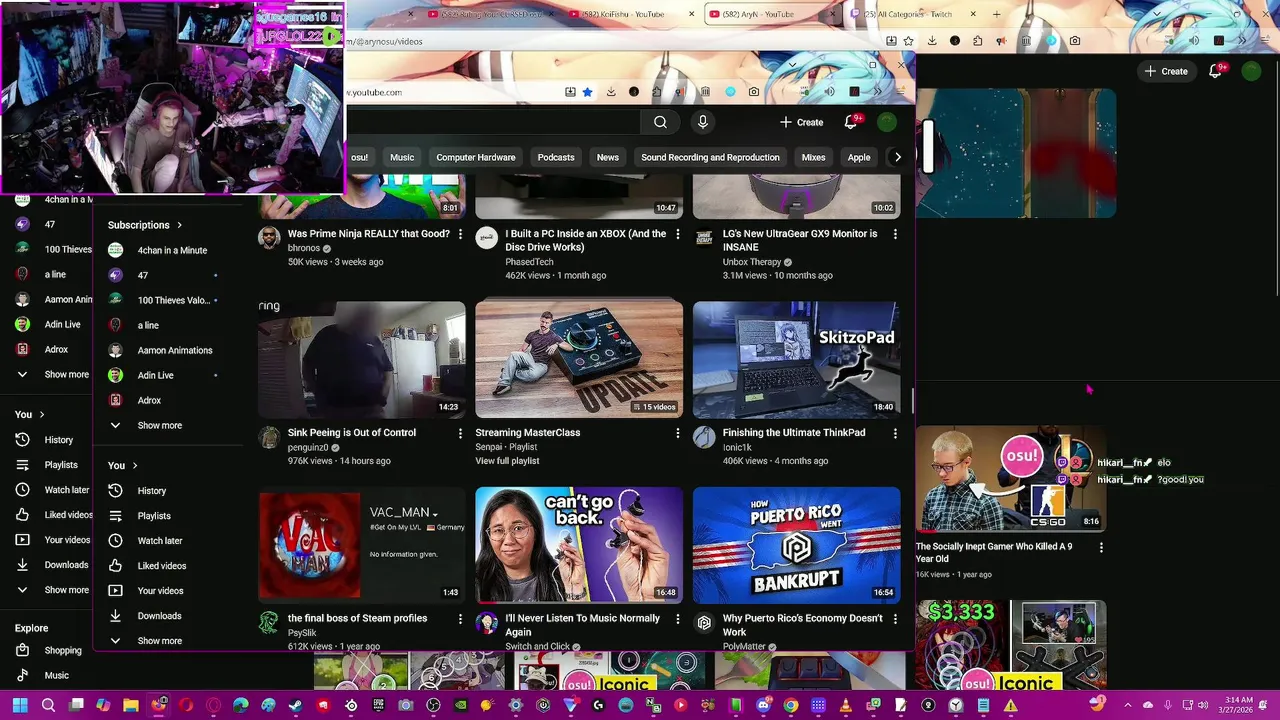Click the Windows Start button
1280x720 pixels.
(x=20, y=705)
